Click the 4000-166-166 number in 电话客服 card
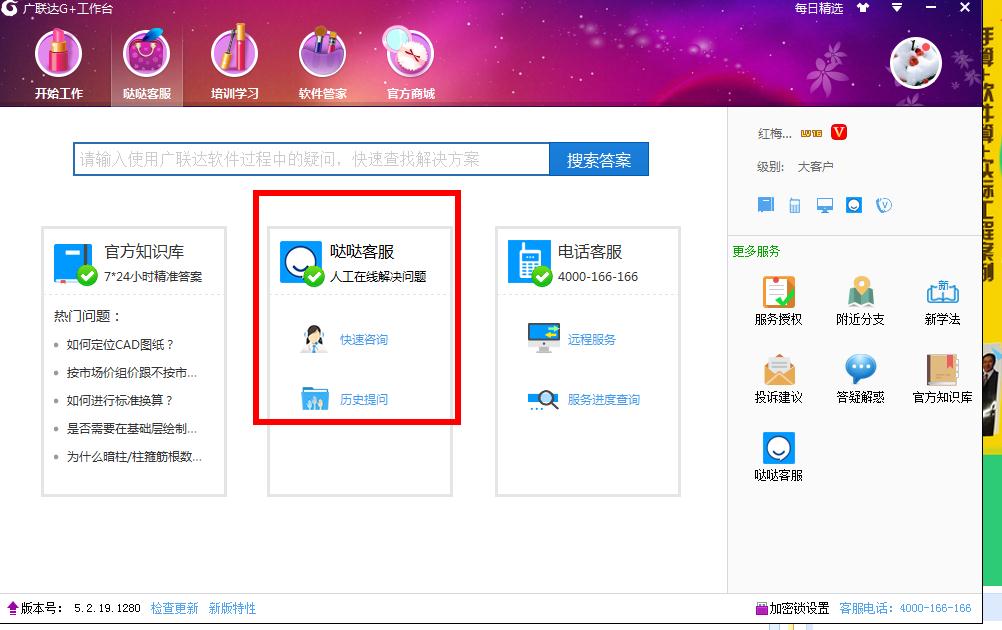 [x=597, y=277]
